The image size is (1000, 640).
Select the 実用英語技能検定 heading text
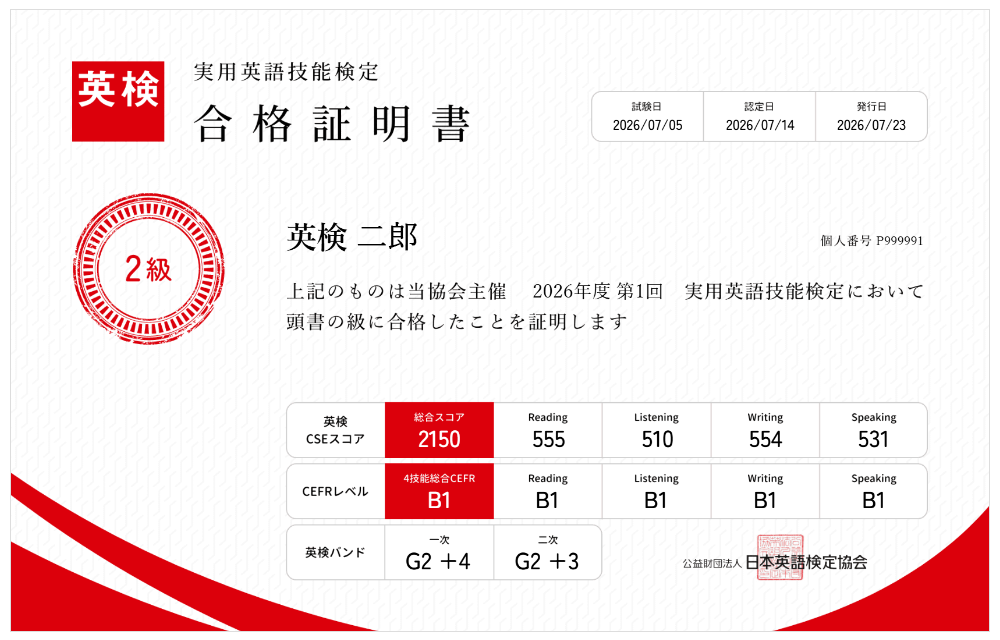286,72
